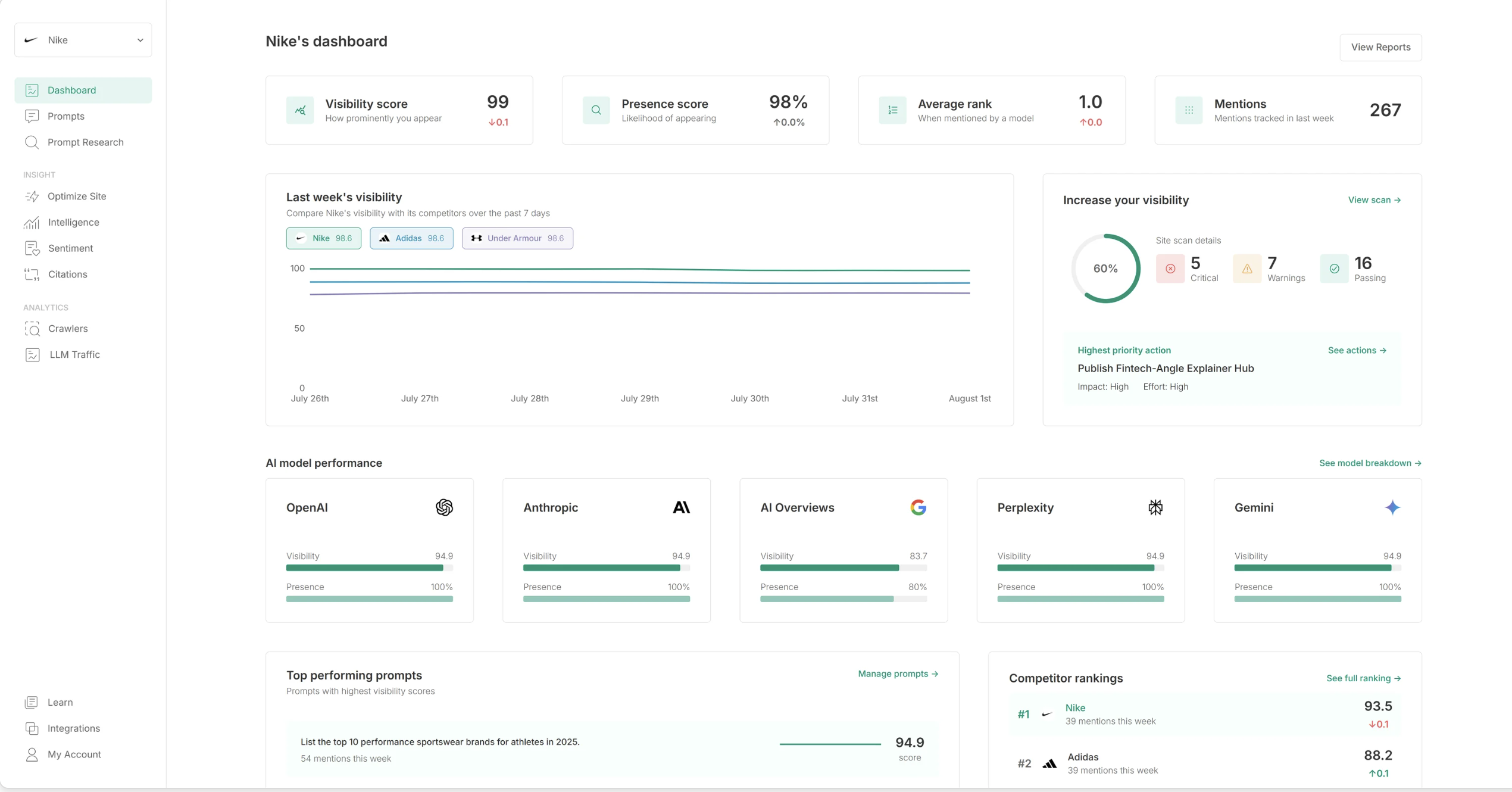Toggle Under Armour series in chart

pyautogui.click(x=517, y=238)
